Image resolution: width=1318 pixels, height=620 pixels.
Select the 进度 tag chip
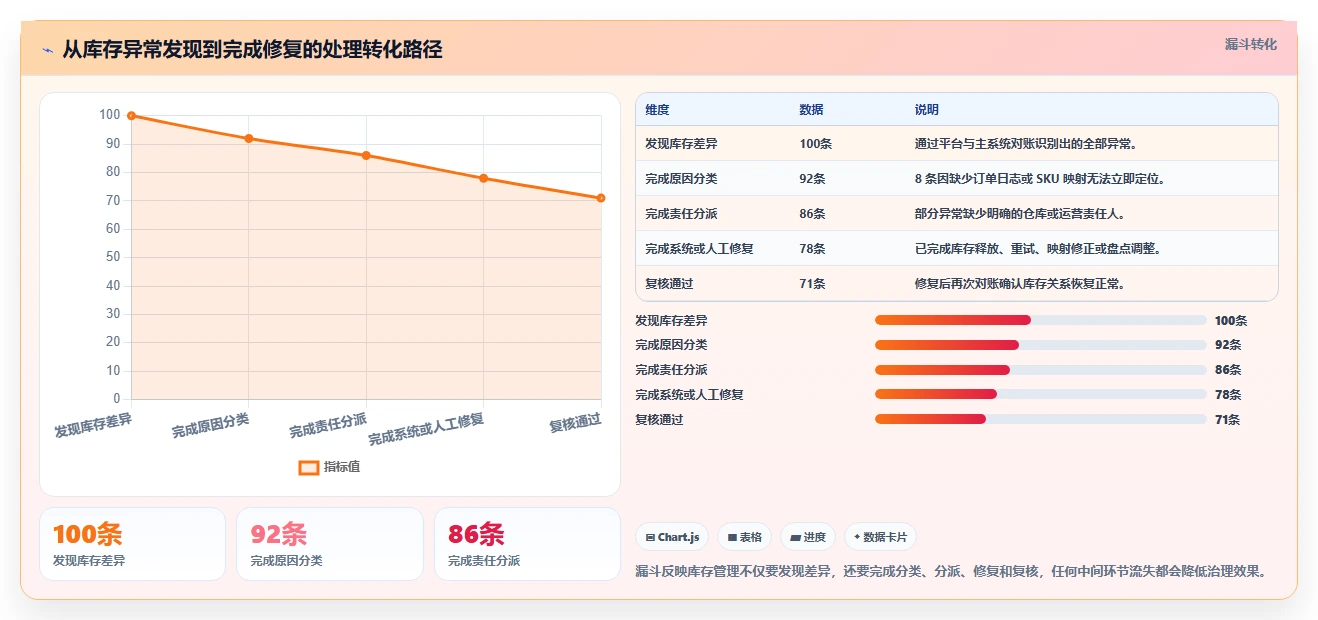(808, 537)
